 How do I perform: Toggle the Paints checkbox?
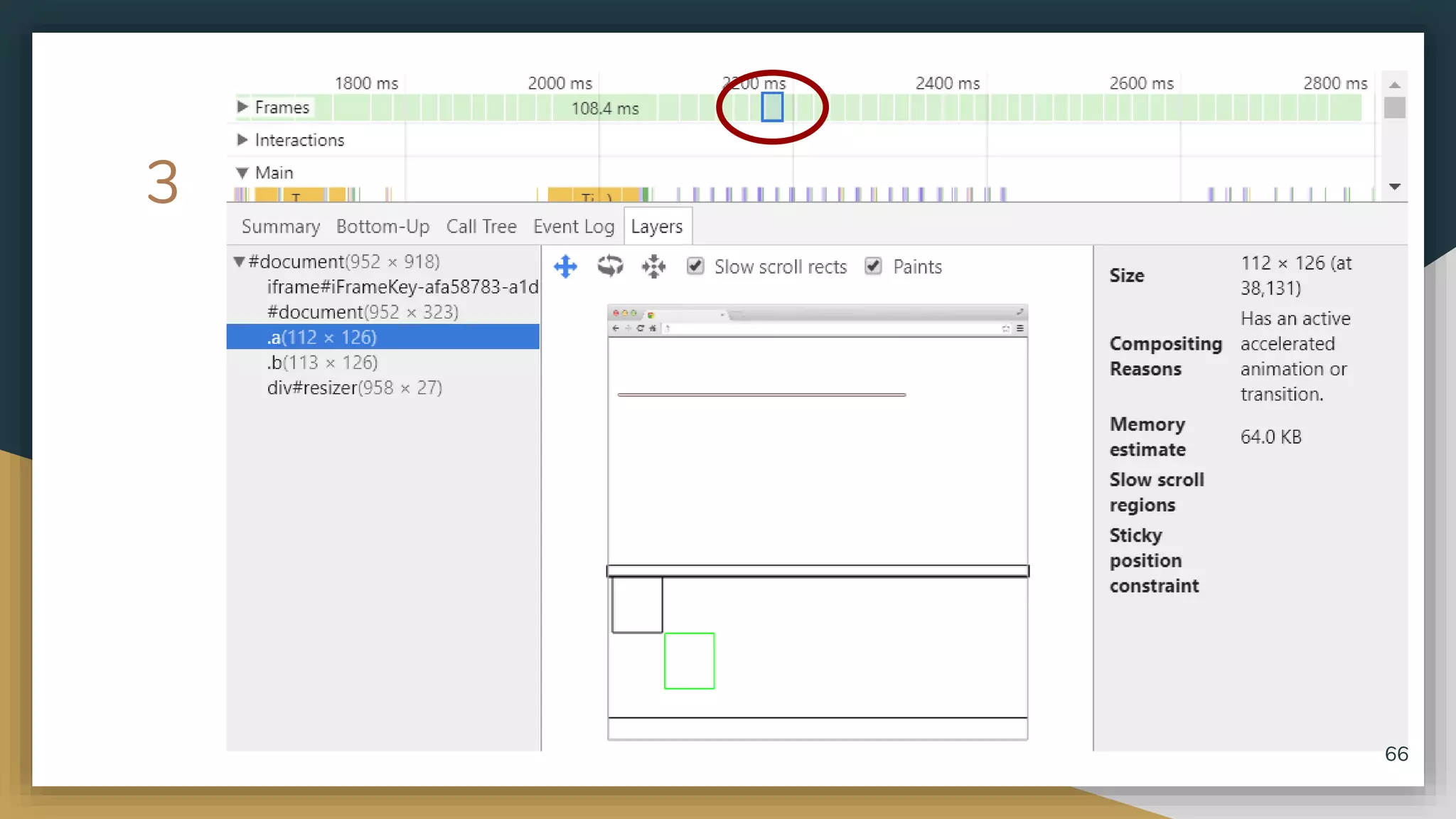873,267
